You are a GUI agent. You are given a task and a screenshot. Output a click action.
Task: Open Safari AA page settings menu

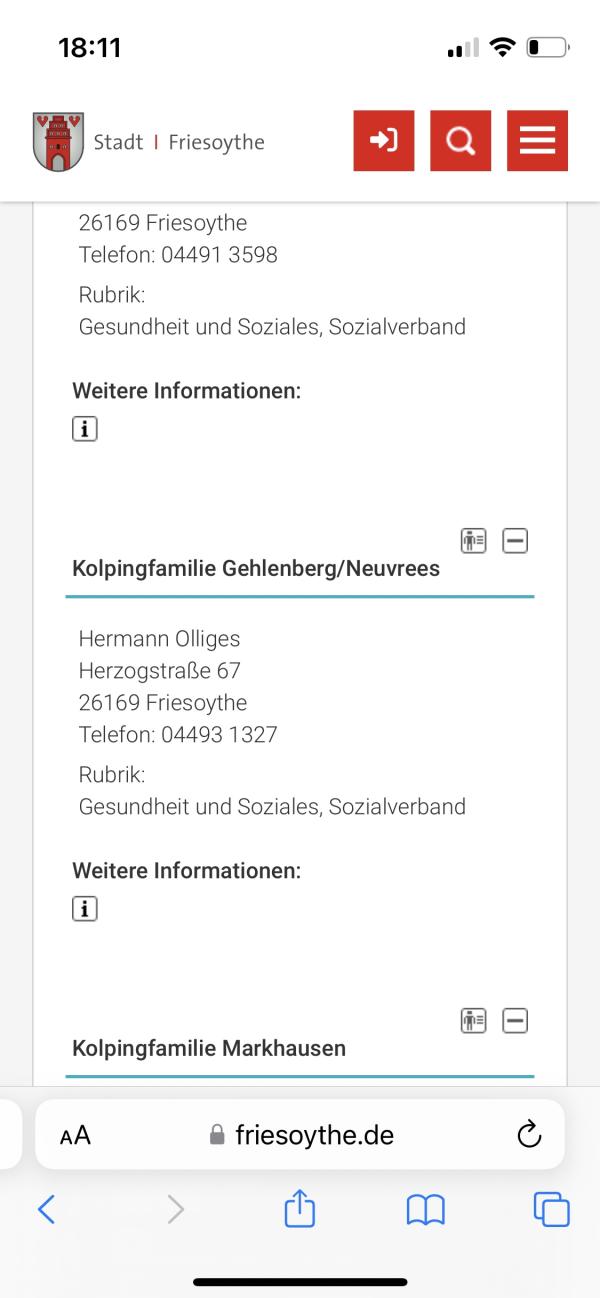coord(75,1135)
